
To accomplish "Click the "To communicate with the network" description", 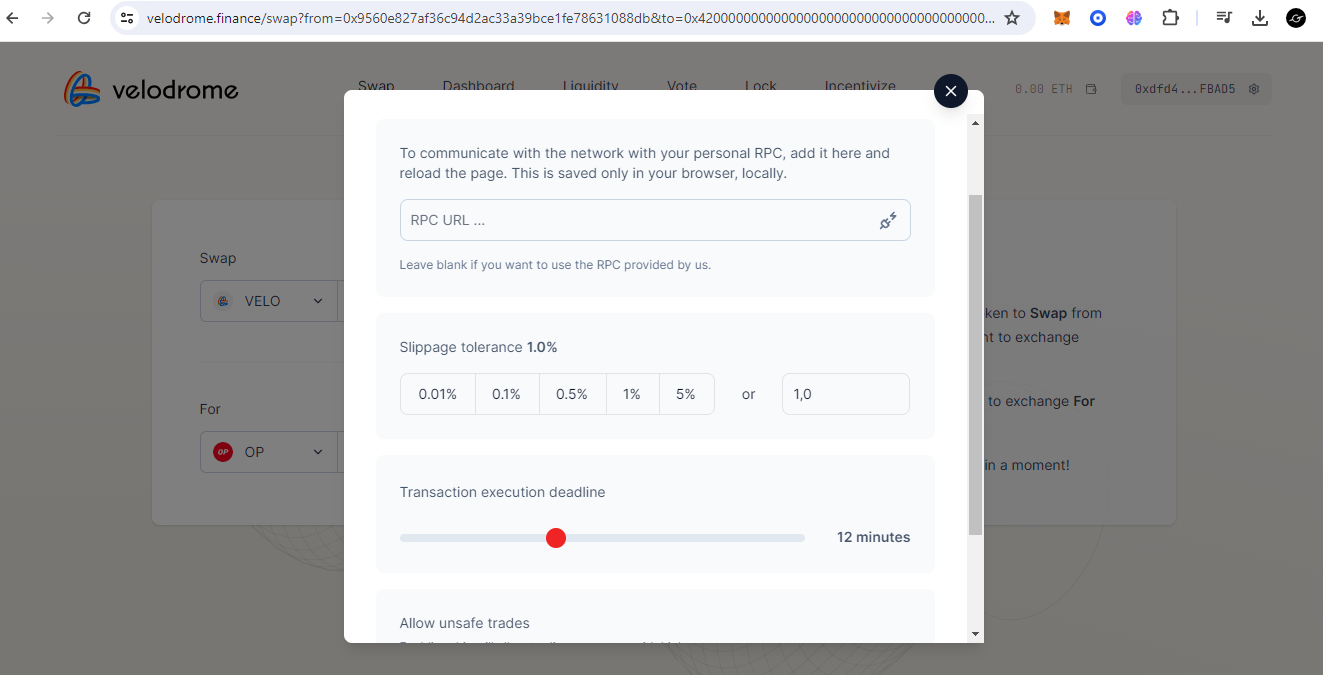I will click(644, 163).
